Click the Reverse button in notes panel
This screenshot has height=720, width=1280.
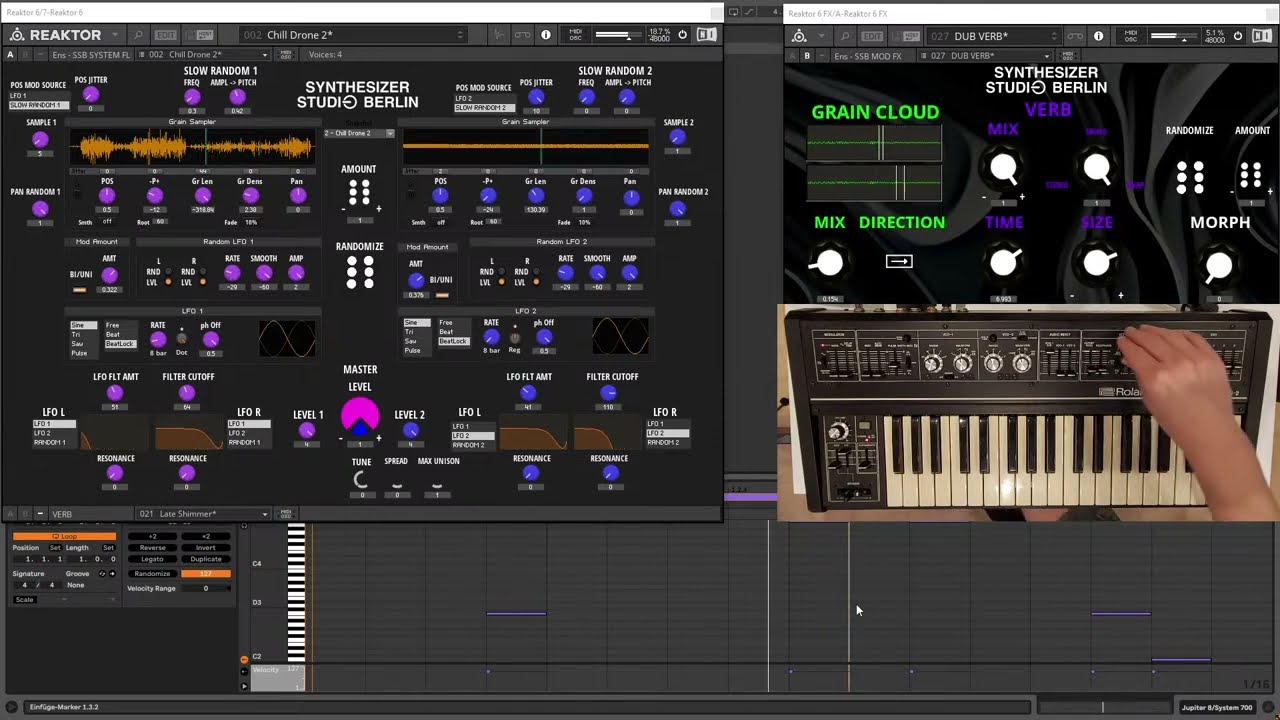pos(153,548)
